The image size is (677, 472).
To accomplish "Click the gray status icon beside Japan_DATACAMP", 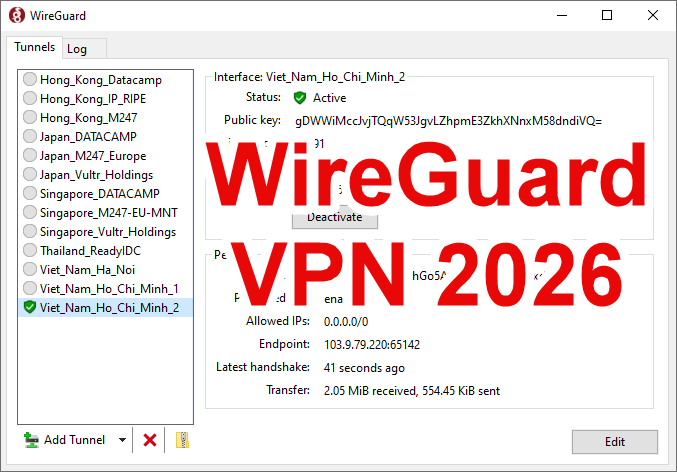I will (x=30, y=137).
